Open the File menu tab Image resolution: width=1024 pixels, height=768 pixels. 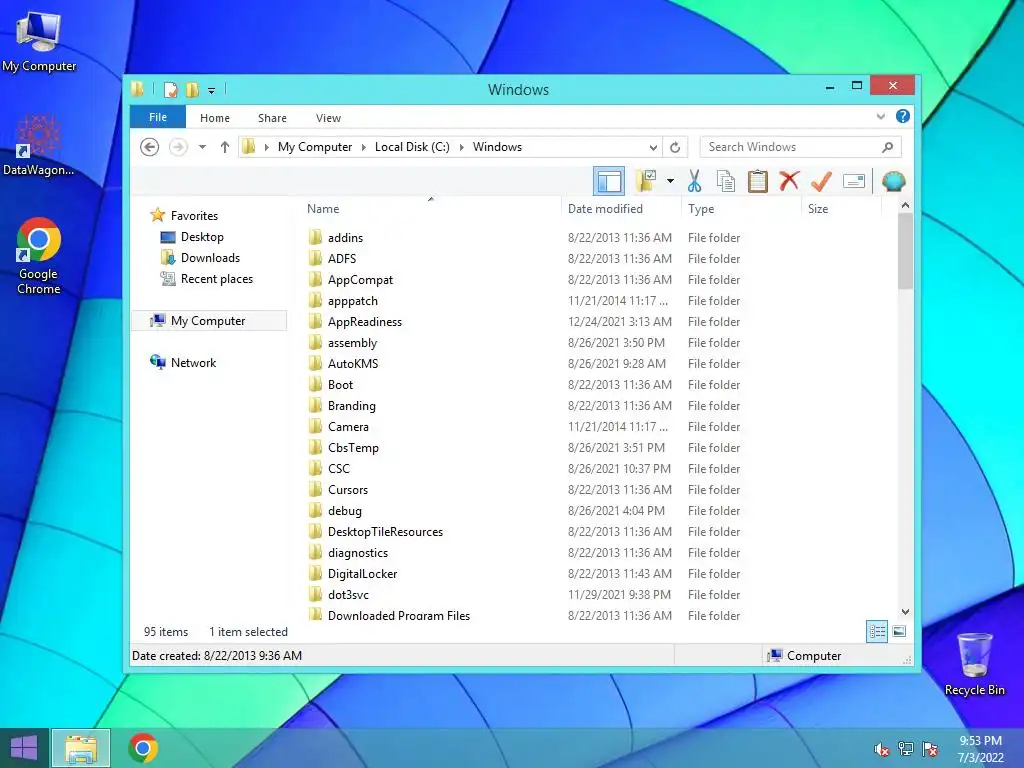click(x=158, y=117)
